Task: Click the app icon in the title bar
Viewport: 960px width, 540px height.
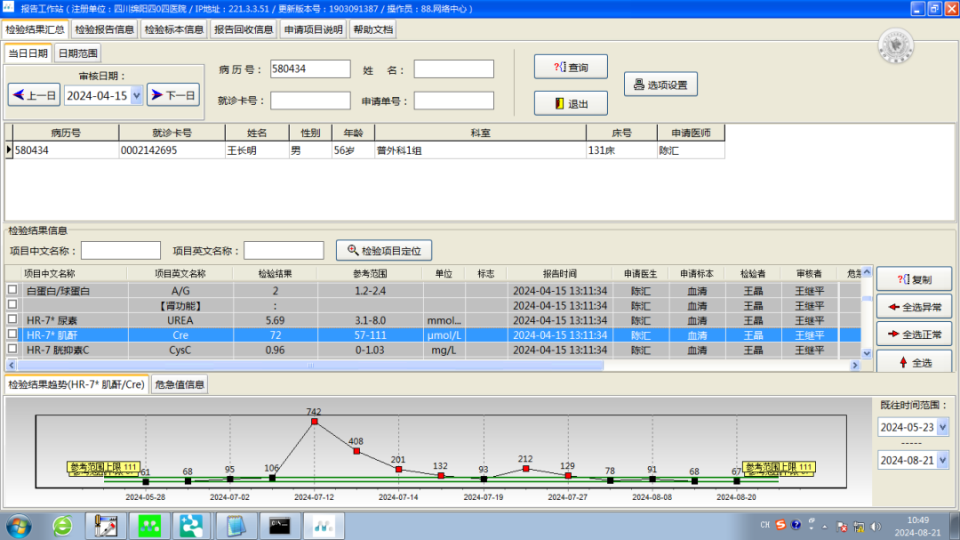Action: tap(8, 7)
